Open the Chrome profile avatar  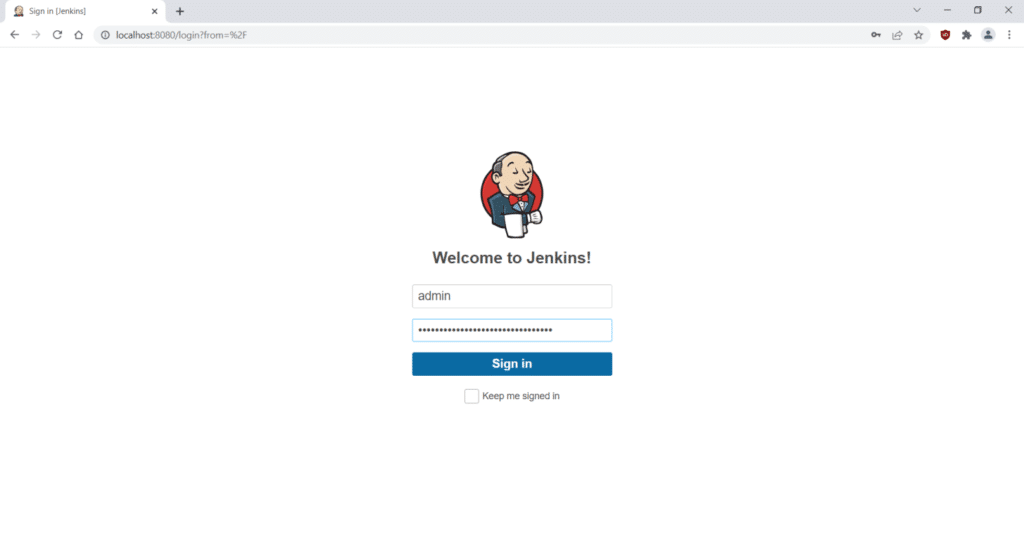988,35
